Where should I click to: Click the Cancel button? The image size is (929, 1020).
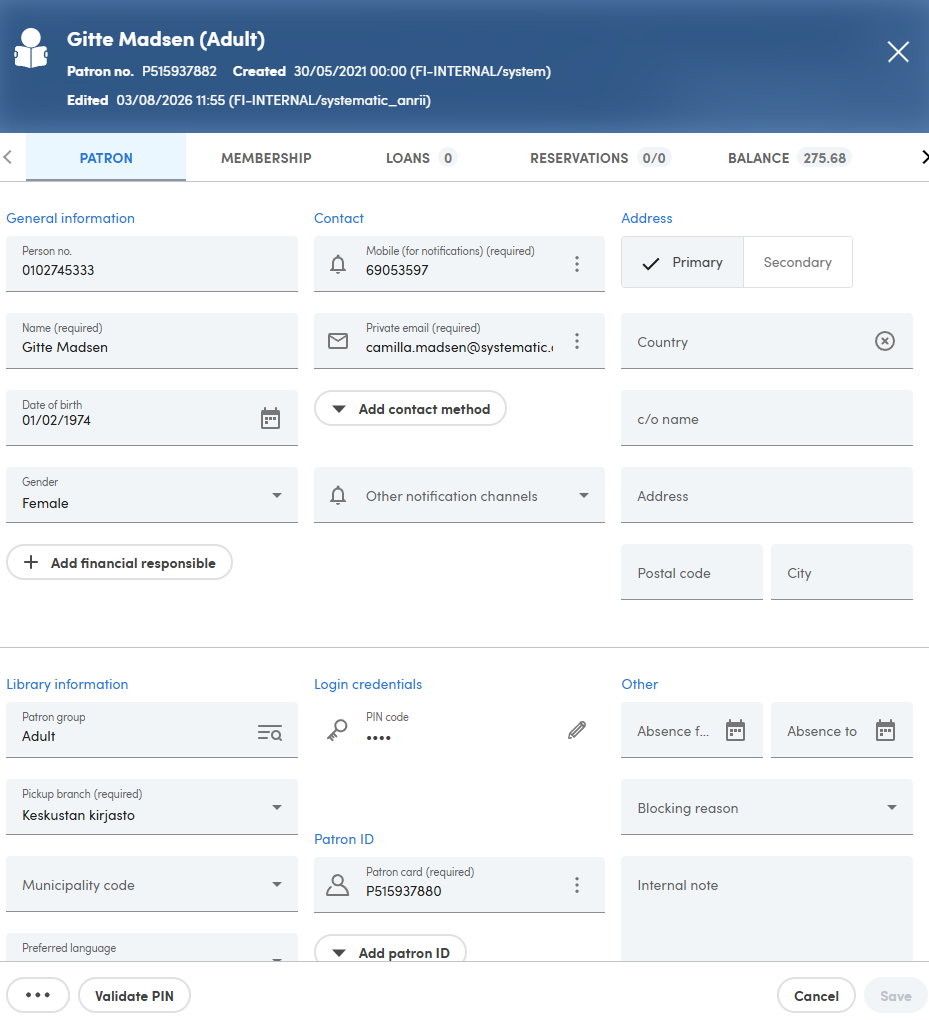coord(816,995)
